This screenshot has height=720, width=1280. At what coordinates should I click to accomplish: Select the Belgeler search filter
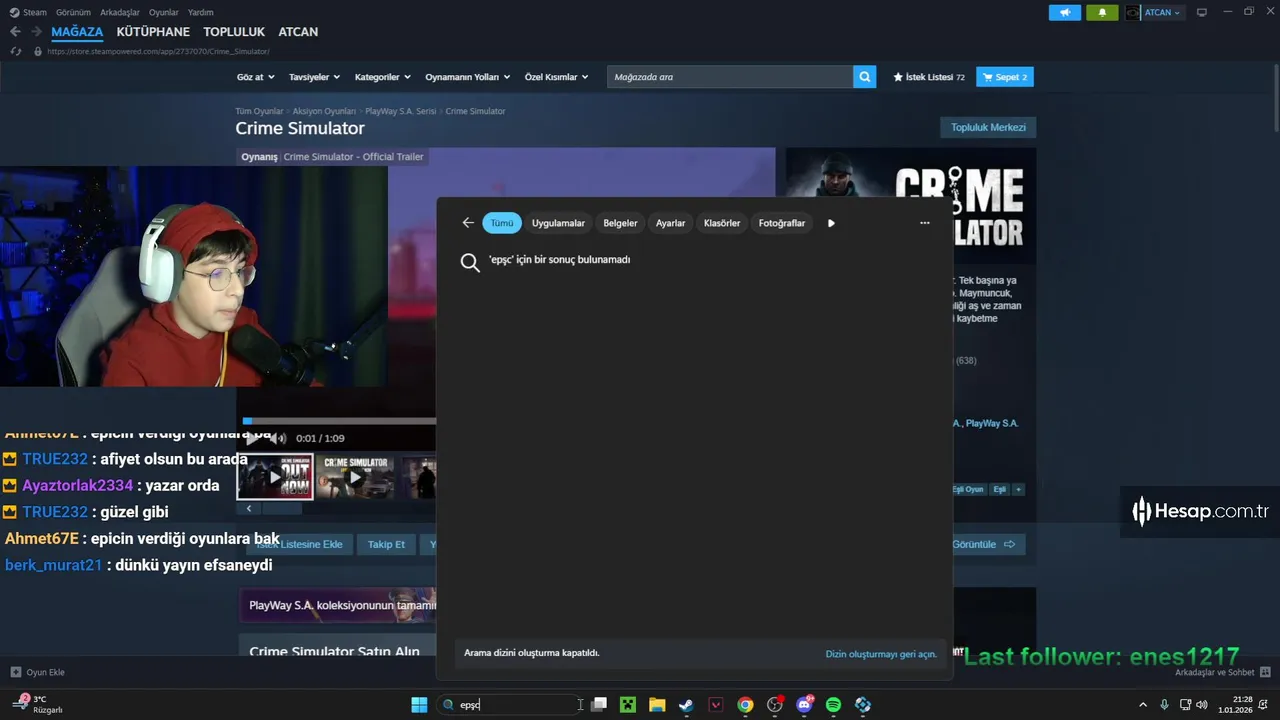[x=620, y=223]
